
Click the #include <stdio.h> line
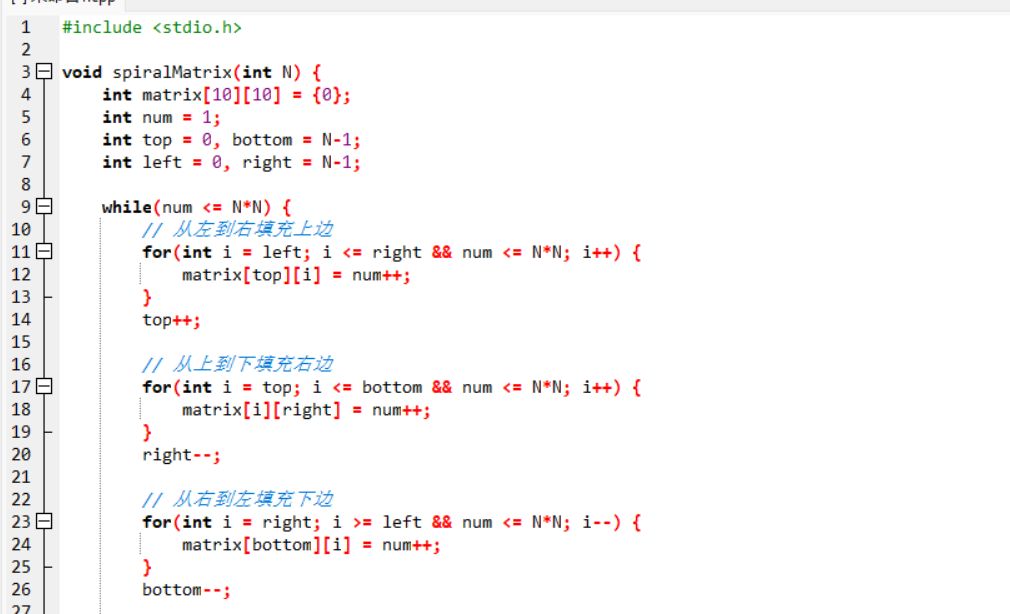pos(152,28)
